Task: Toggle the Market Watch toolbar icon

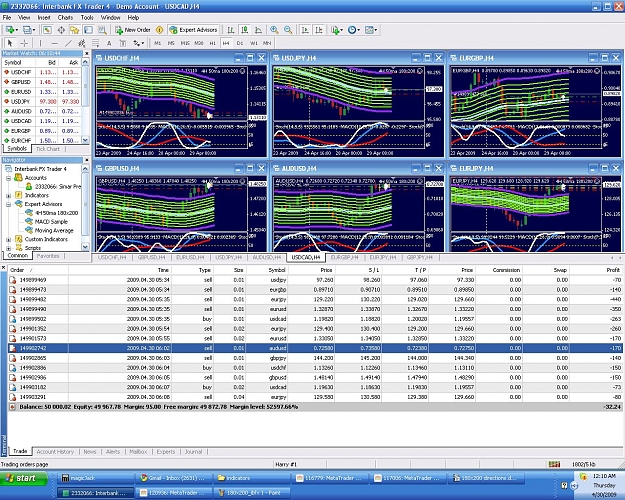Action: tap(47, 30)
